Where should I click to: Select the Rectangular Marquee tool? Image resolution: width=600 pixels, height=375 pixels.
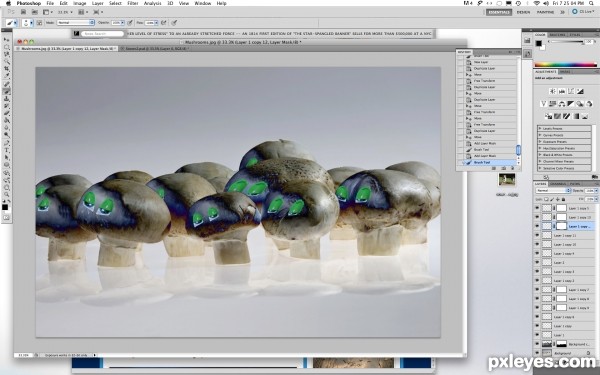[x=7, y=47]
